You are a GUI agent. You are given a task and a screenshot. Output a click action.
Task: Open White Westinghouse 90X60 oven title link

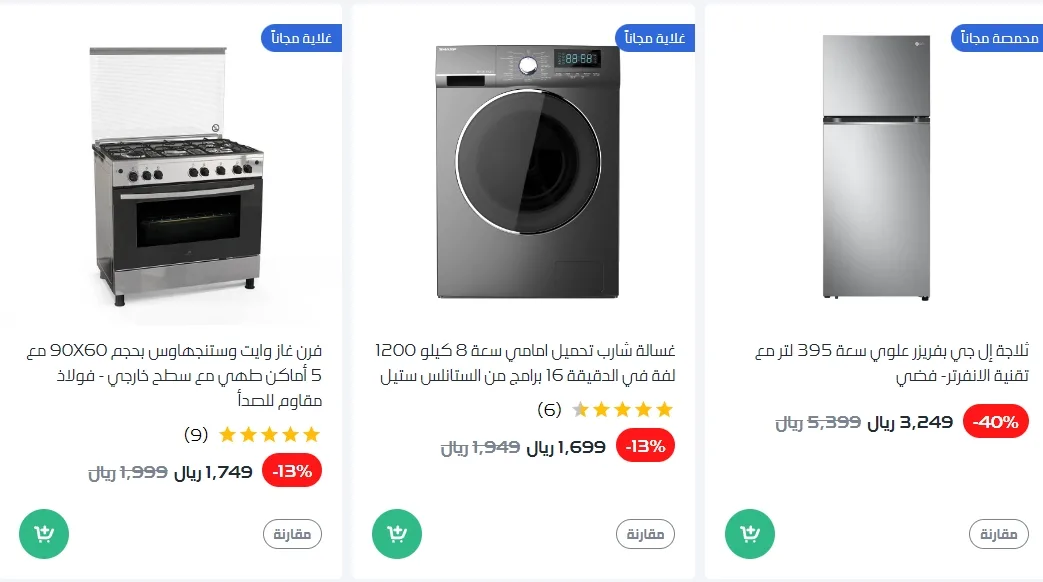[174, 376]
